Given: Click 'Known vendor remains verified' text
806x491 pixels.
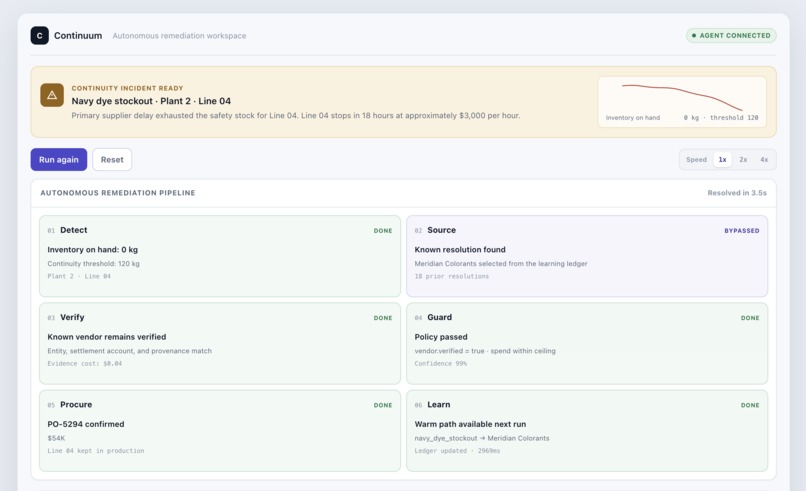Looking at the screenshot, I should pos(107,337).
